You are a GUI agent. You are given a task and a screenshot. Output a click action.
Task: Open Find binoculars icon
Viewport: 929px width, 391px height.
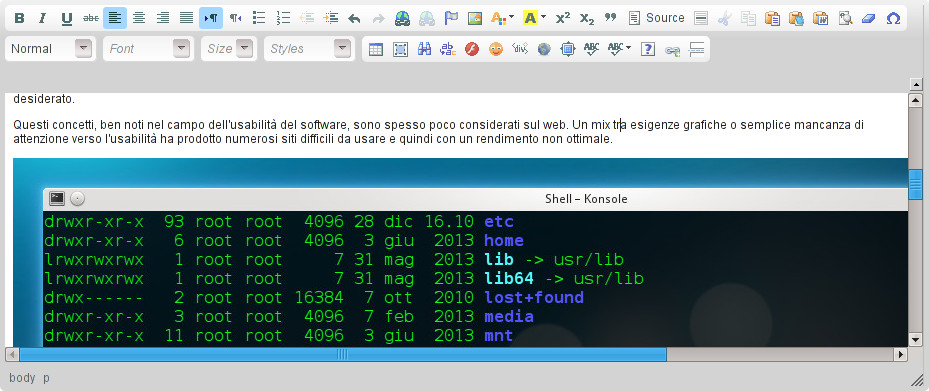pyautogui.click(x=424, y=49)
